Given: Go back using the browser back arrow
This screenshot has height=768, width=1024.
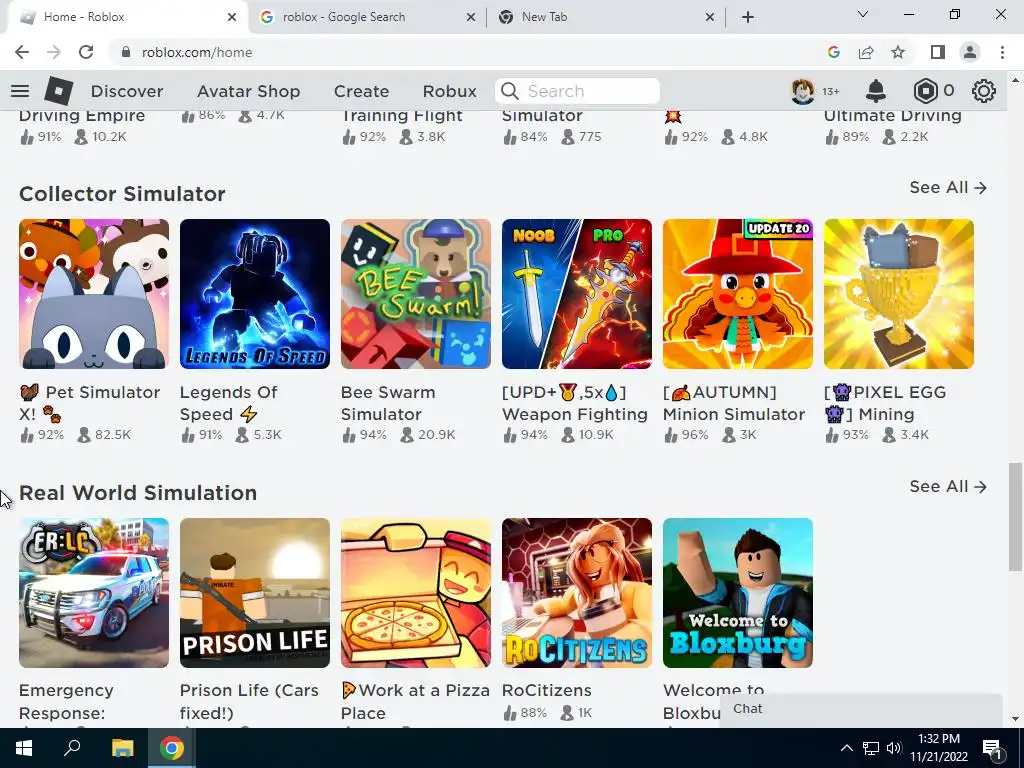Looking at the screenshot, I should pyautogui.click(x=22, y=52).
